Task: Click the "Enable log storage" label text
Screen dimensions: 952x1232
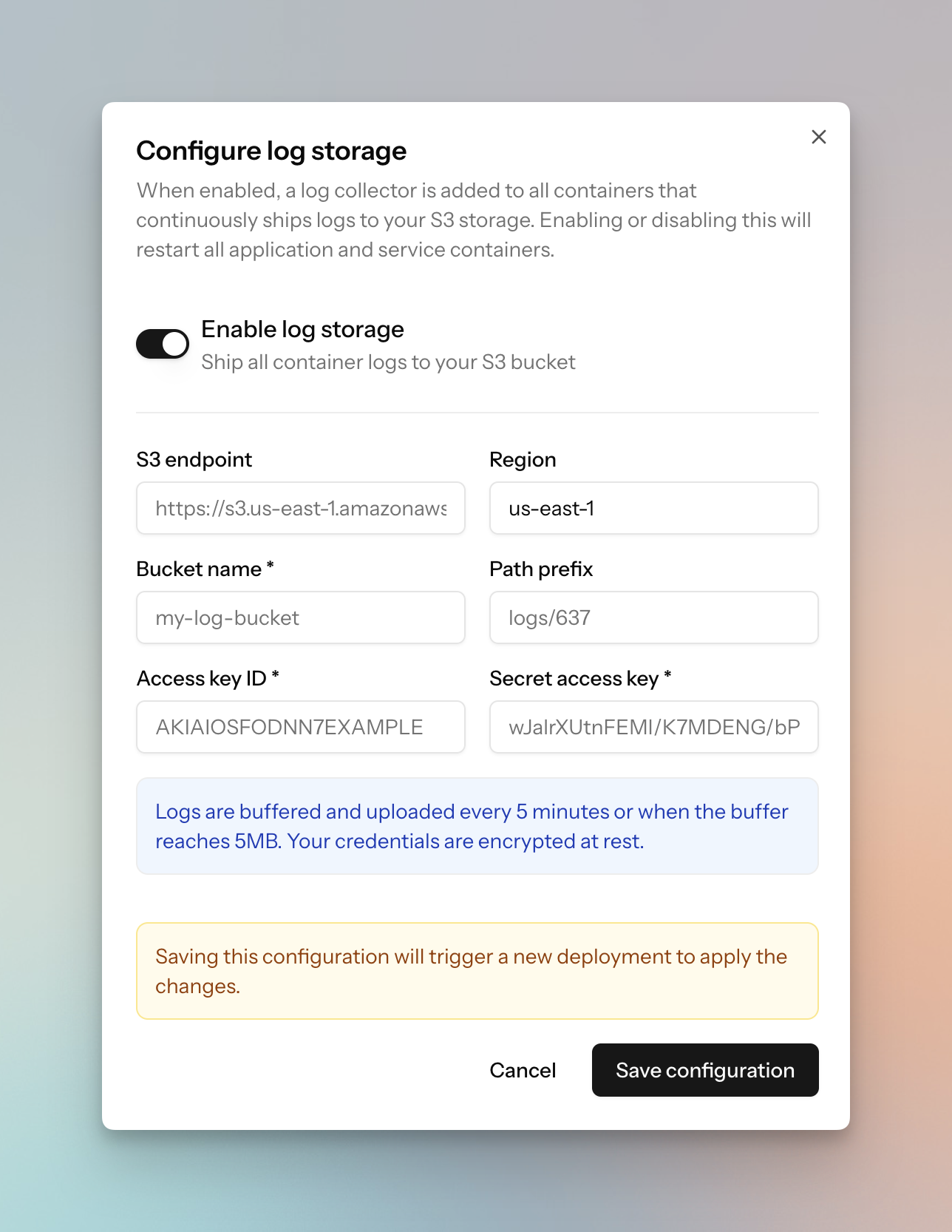Action: click(x=302, y=329)
